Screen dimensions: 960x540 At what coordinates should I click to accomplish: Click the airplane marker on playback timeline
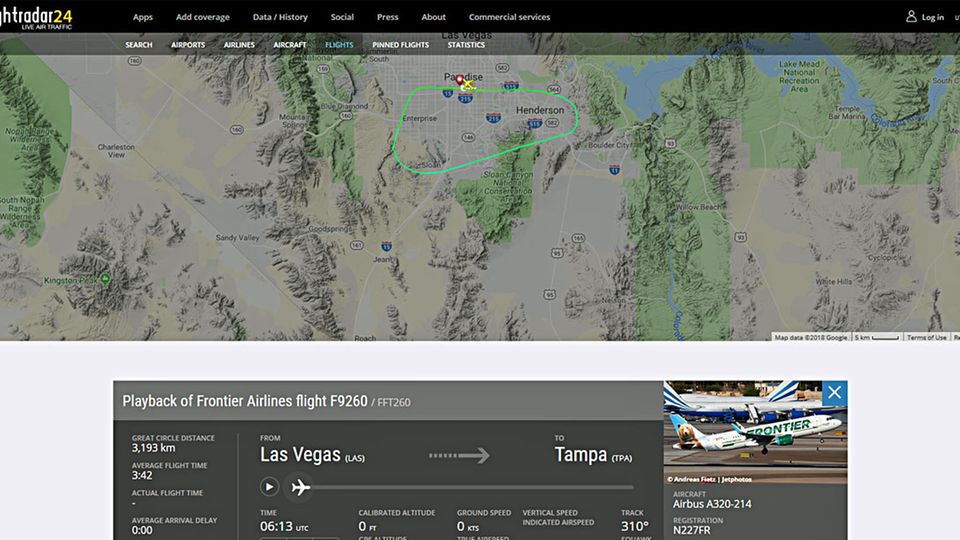299,487
